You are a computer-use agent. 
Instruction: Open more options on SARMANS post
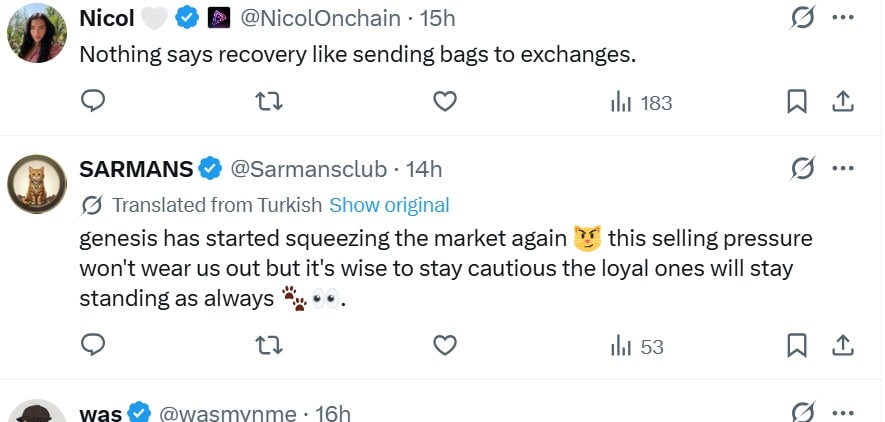click(x=844, y=168)
